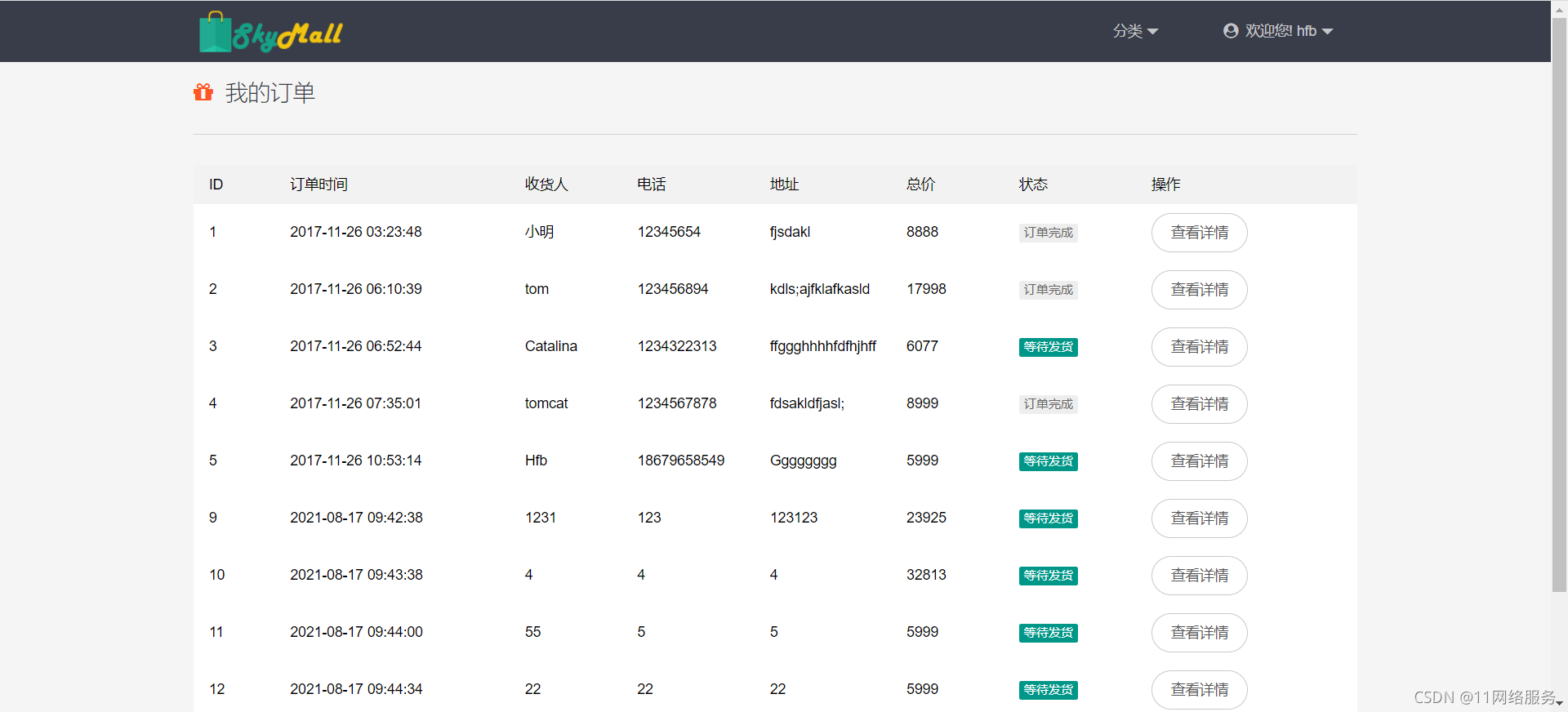Select order time 2017-11-26 06:52:44
The height and width of the screenshot is (712, 1568).
(x=356, y=346)
